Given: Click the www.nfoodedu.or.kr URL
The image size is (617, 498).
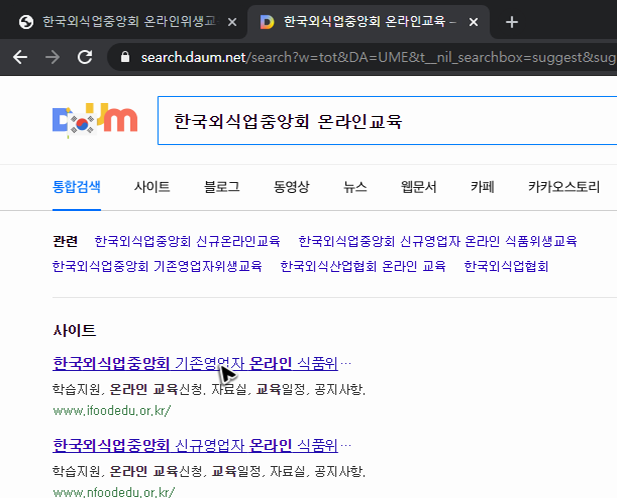Looking at the screenshot, I should pyautogui.click(x=114, y=492).
